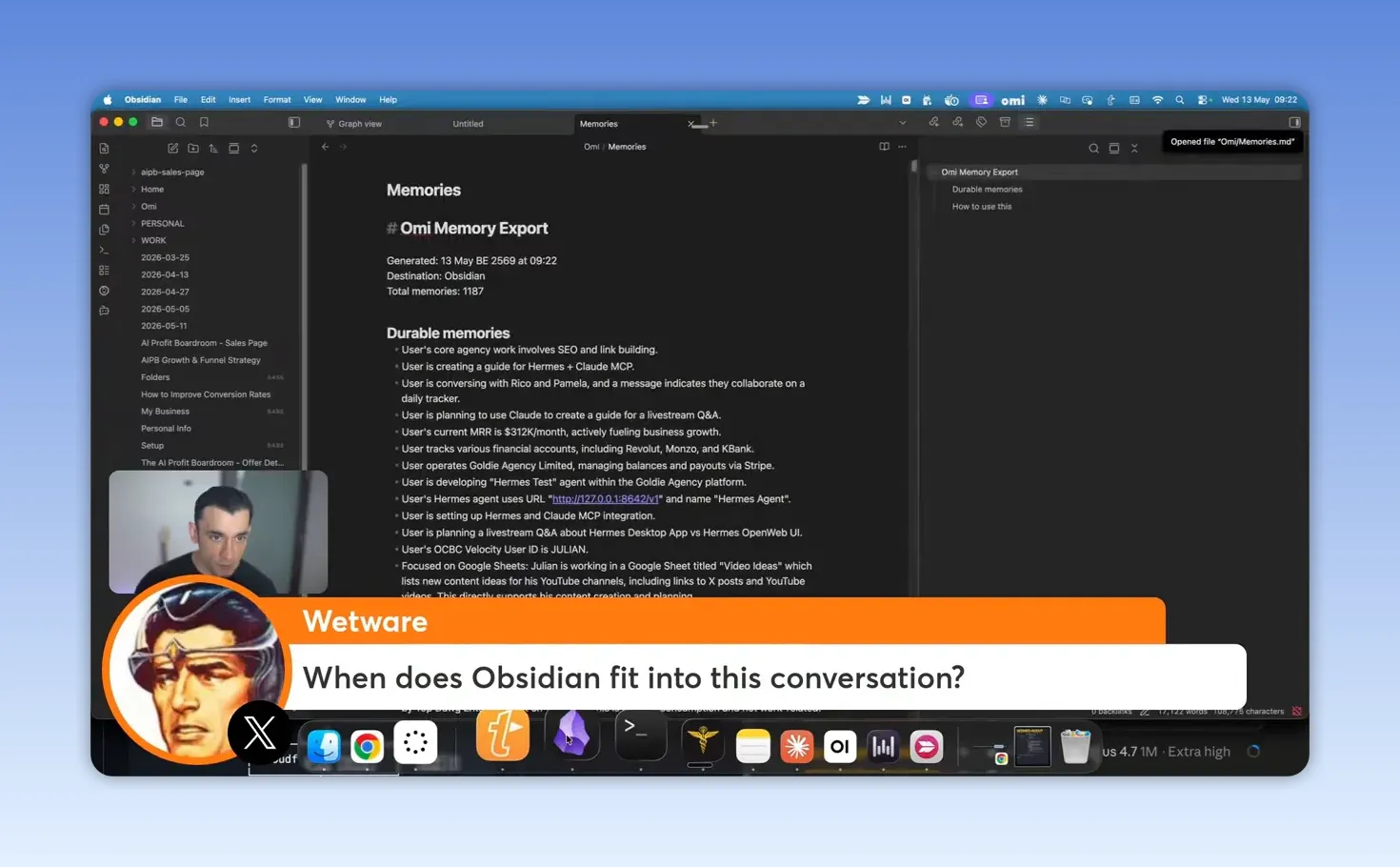Switch to the Graph view tab

(354, 124)
